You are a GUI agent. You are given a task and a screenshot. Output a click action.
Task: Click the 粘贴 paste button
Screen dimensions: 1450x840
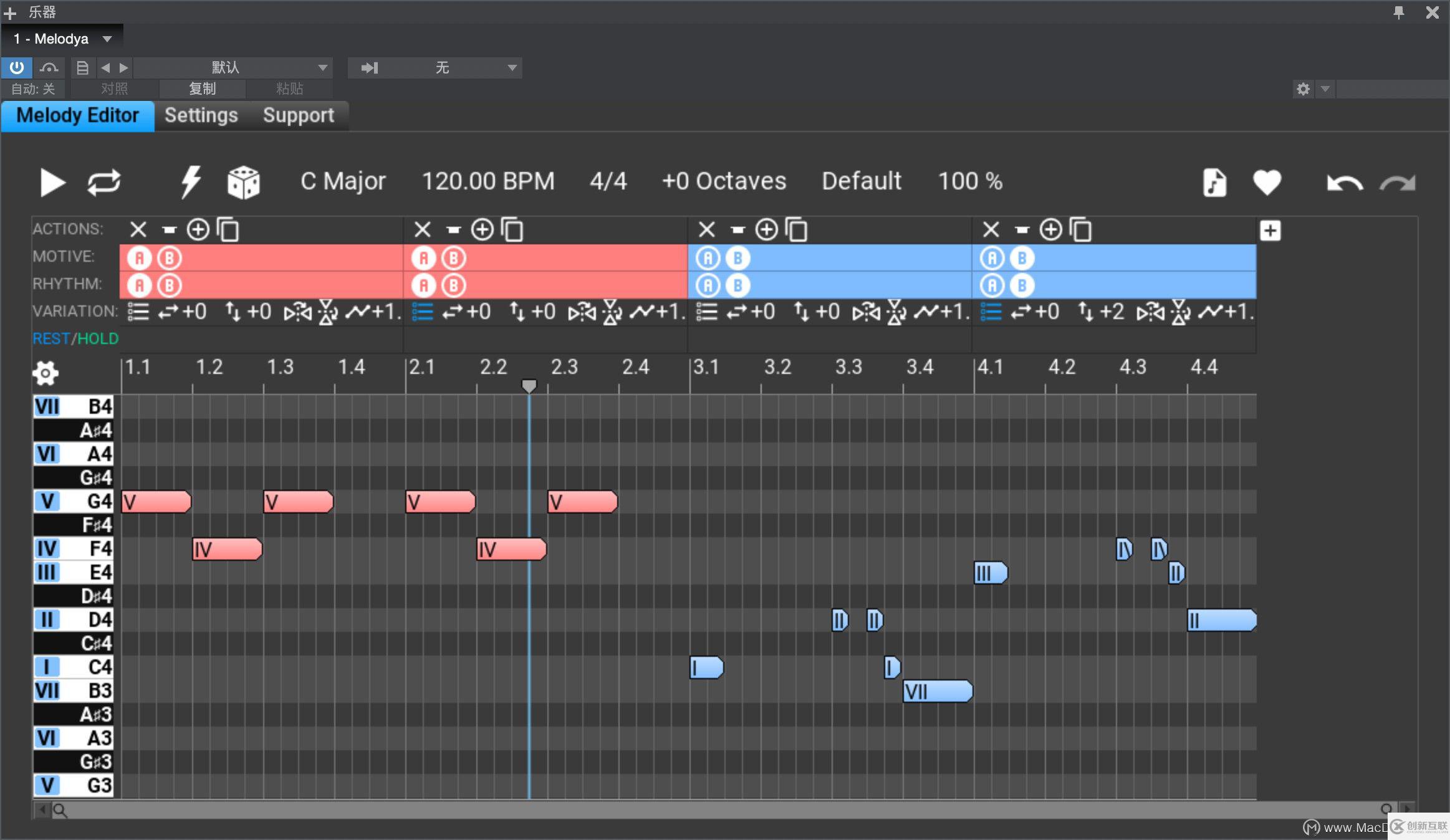click(289, 88)
